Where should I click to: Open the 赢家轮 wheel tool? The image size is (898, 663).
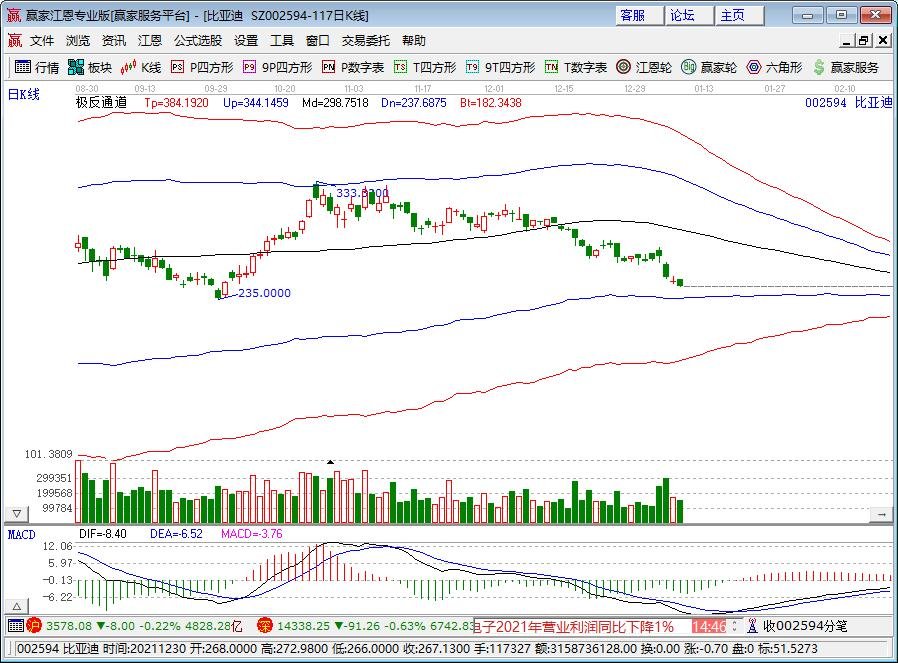click(x=709, y=68)
